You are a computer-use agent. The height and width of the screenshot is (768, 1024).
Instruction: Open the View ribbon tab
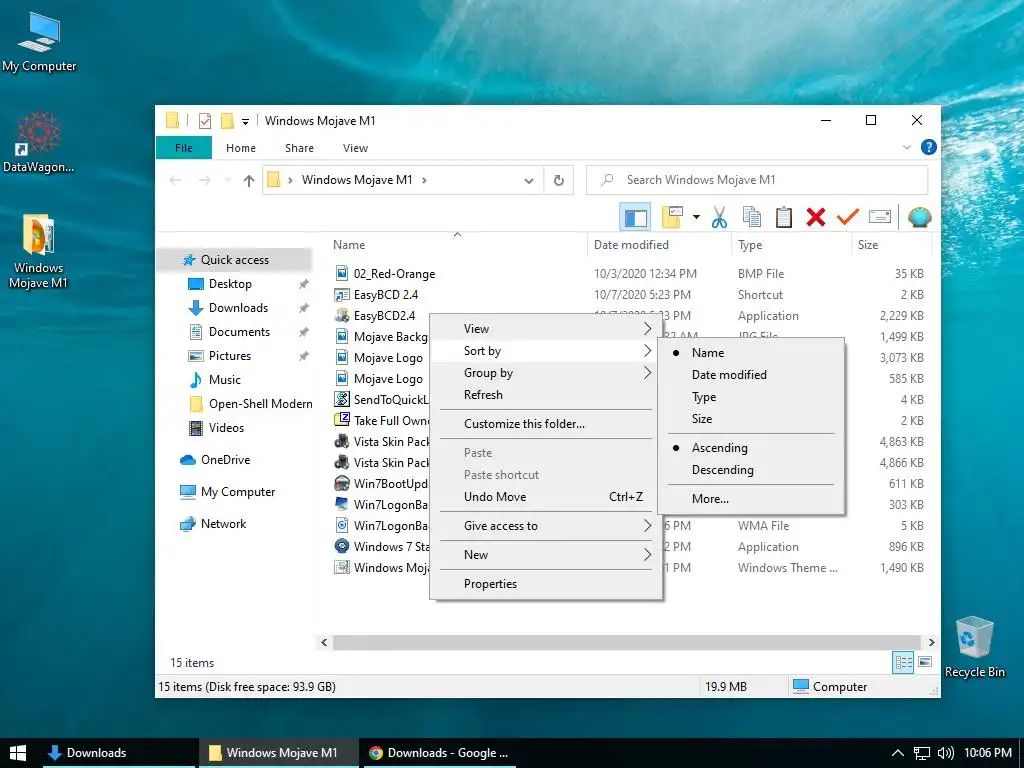[355, 148]
